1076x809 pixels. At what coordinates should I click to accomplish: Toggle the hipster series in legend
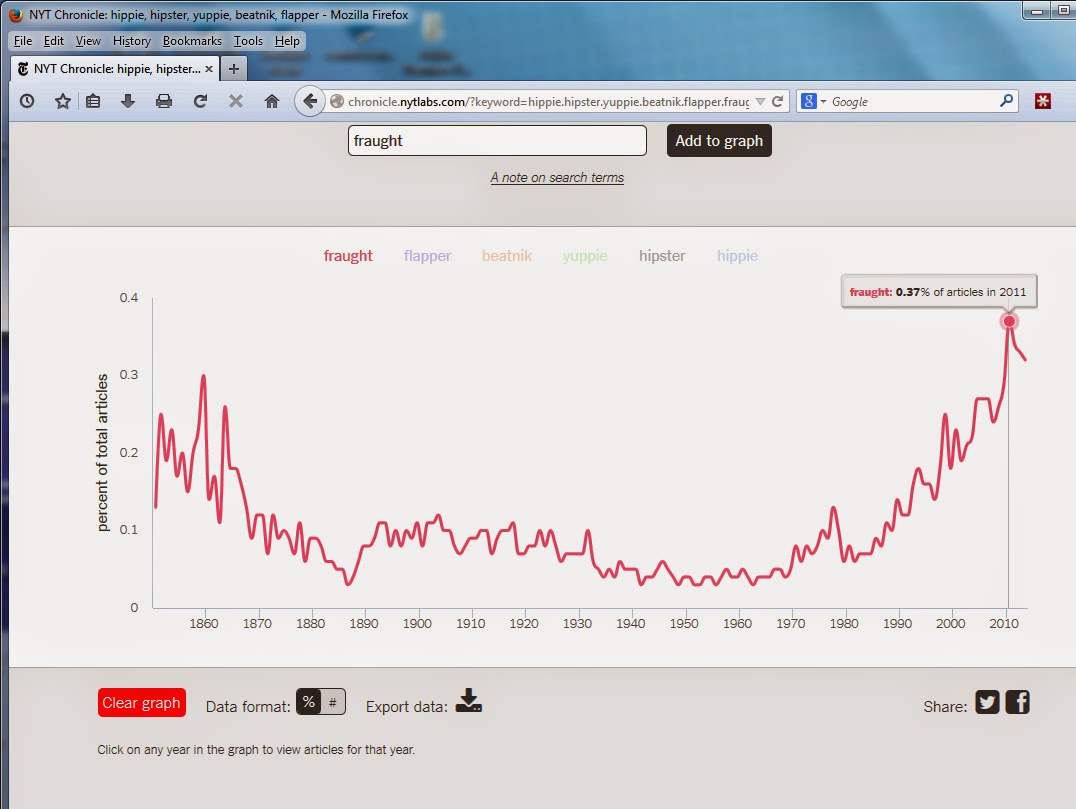coord(662,256)
